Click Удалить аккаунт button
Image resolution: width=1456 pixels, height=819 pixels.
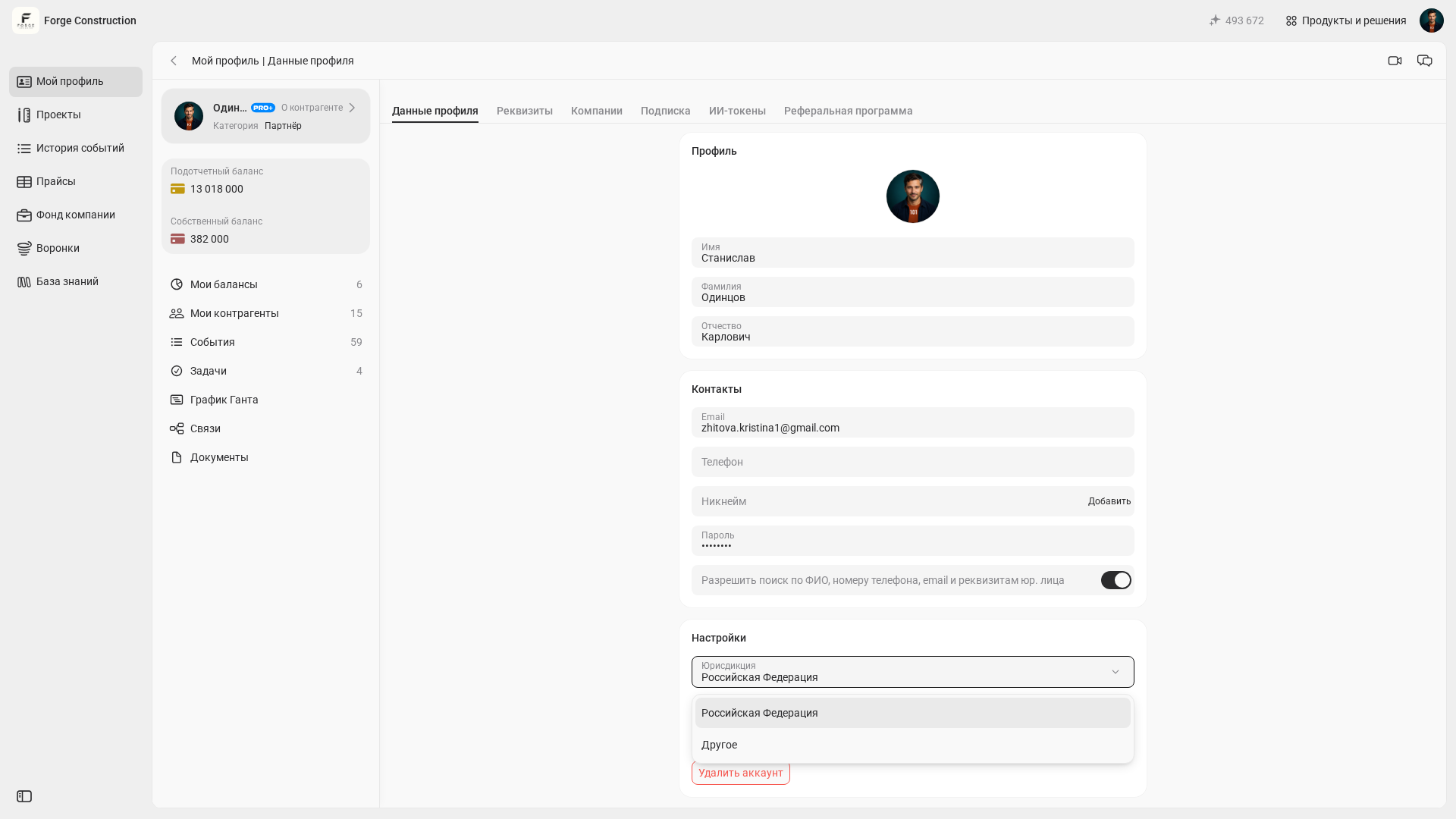[x=741, y=773]
